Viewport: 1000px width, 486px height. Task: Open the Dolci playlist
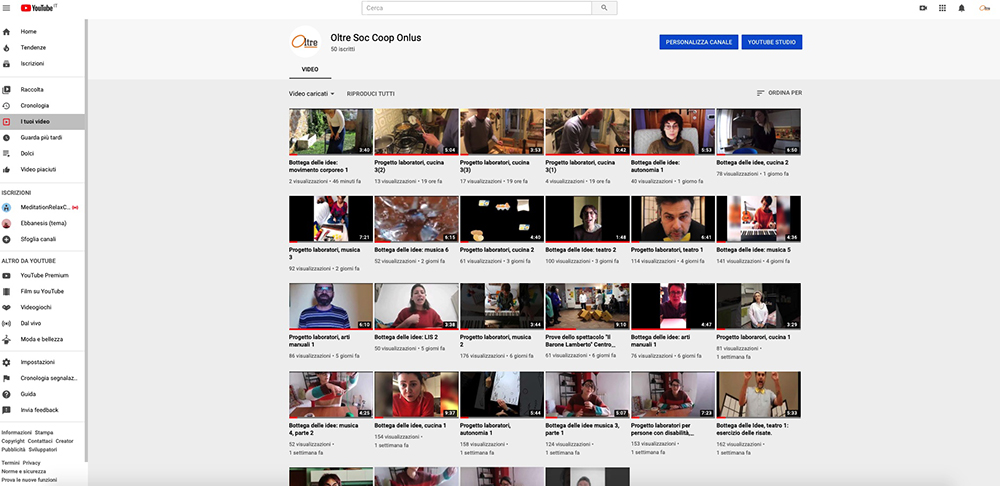click(42, 153)
